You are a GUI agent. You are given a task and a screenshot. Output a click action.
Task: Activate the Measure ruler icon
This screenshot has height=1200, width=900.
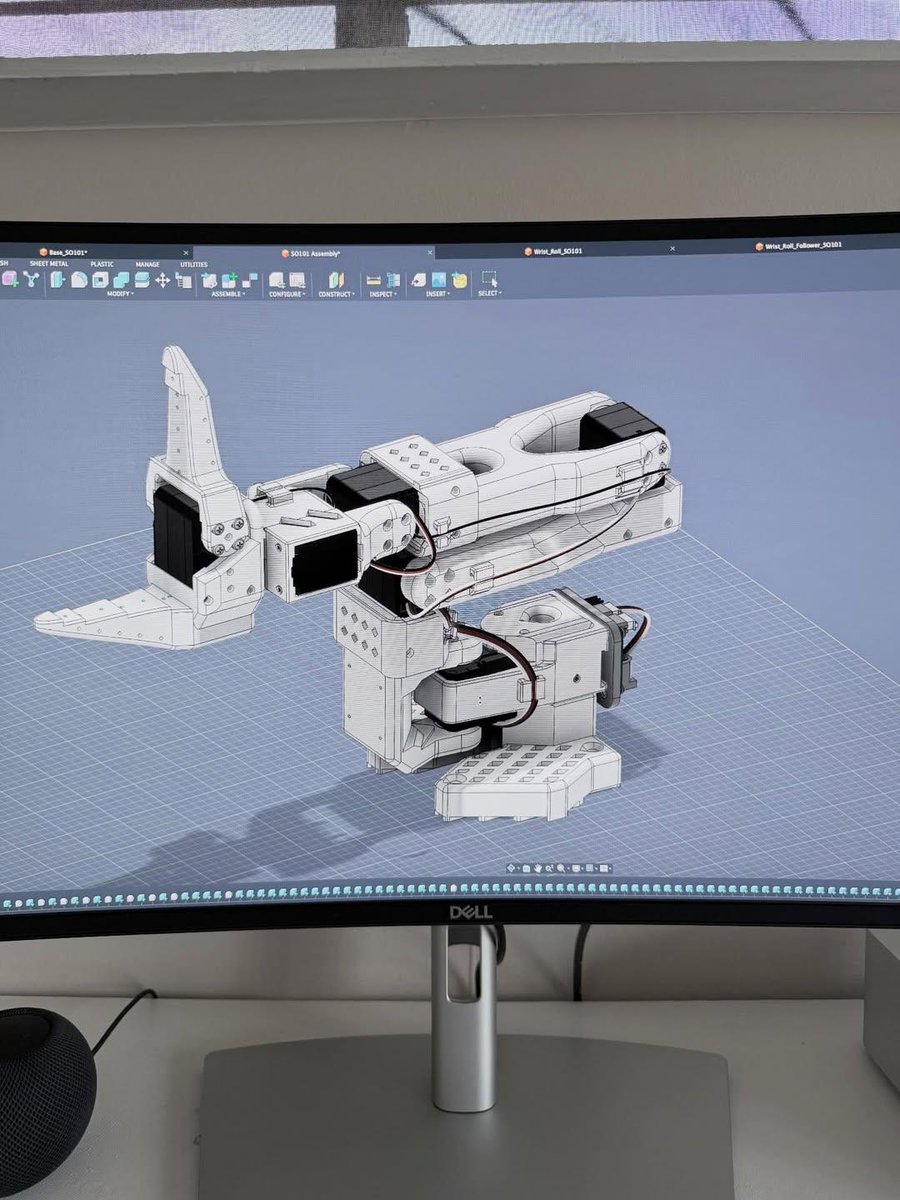[x=373, y=280]
